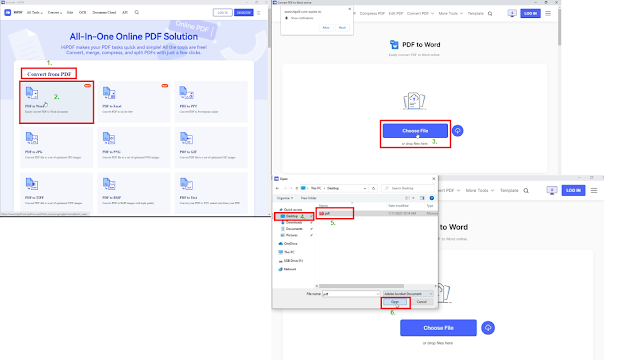
Task: Open the Adobe Acrobat Document file type dropdown
Action: click(x=408, y=294)
